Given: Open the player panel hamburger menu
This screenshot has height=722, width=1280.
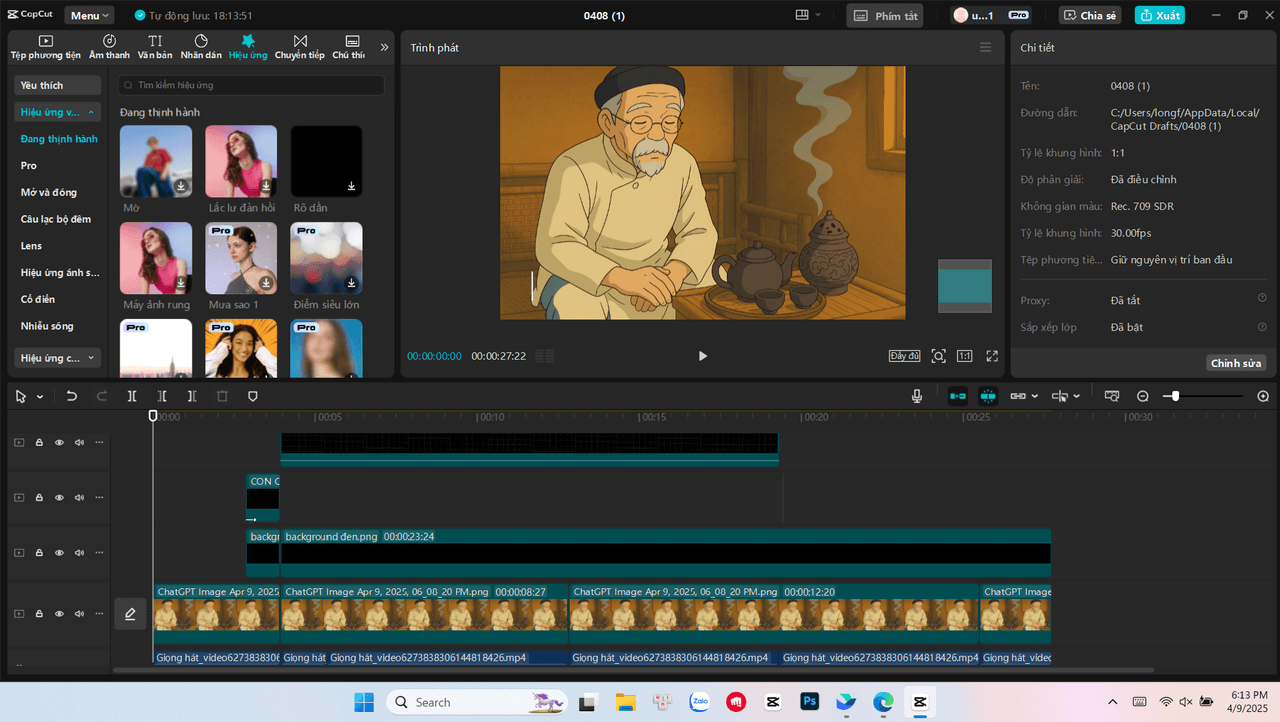Looking at the screenshot, I should tap(986, 47).
